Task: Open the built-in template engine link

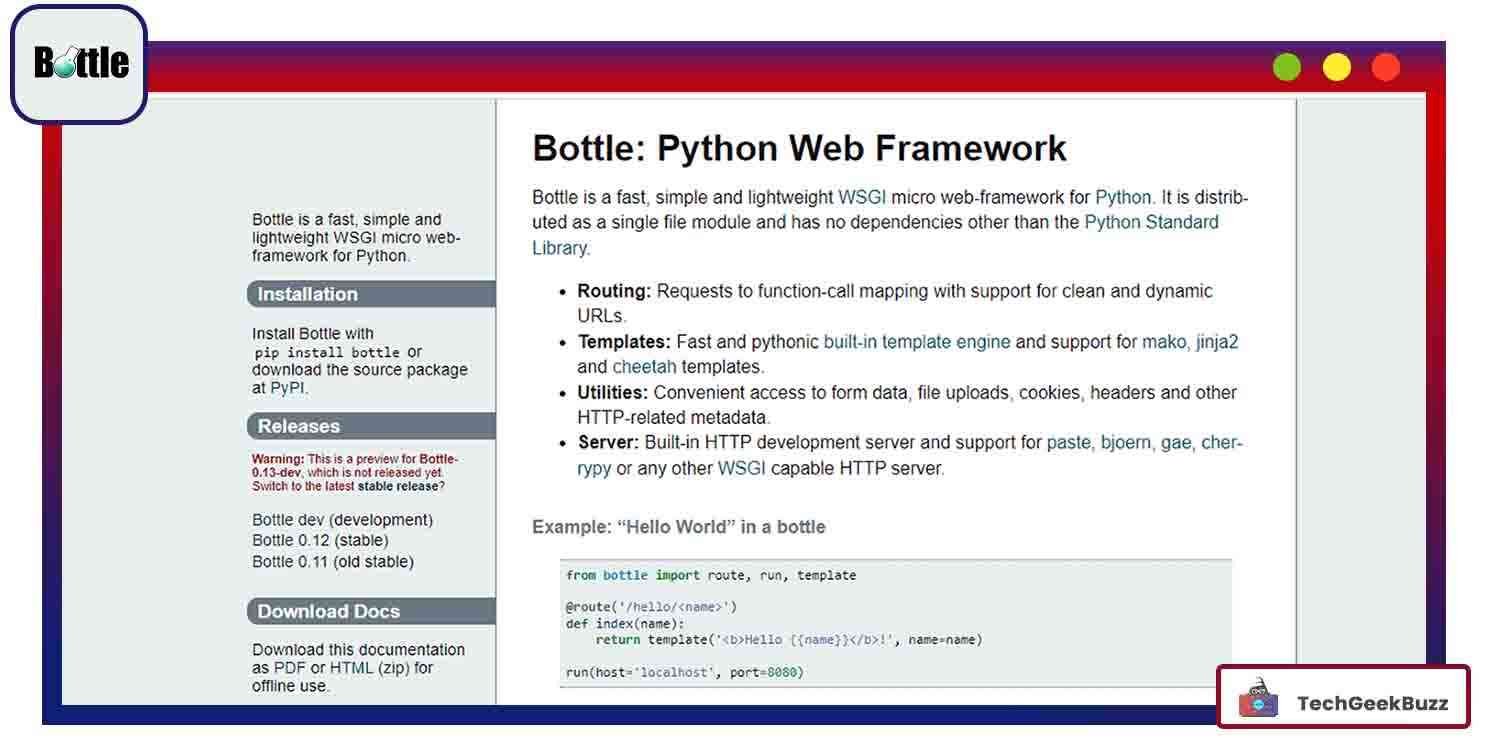Action: click(x=916, y=342)
